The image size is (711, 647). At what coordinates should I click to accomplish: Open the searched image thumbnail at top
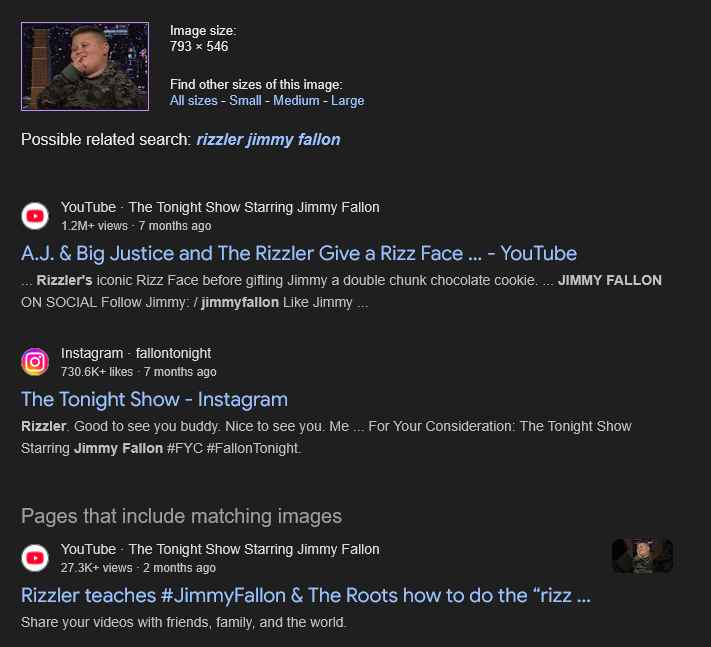[x=85, y=66]
